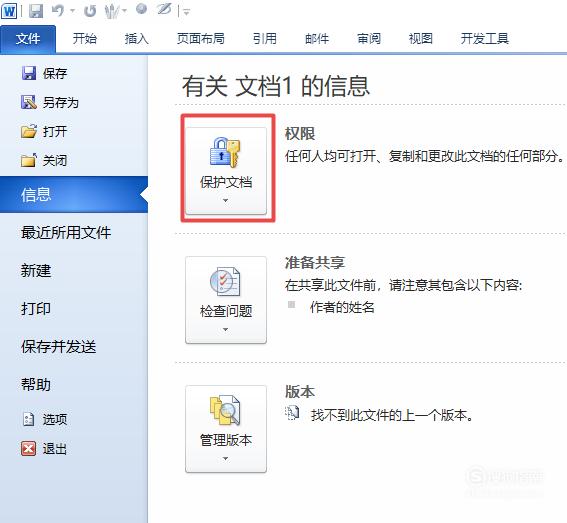This screenshot has width=567, height=523.
Task: Click the red X icon beside 退出
Action: 29,449
